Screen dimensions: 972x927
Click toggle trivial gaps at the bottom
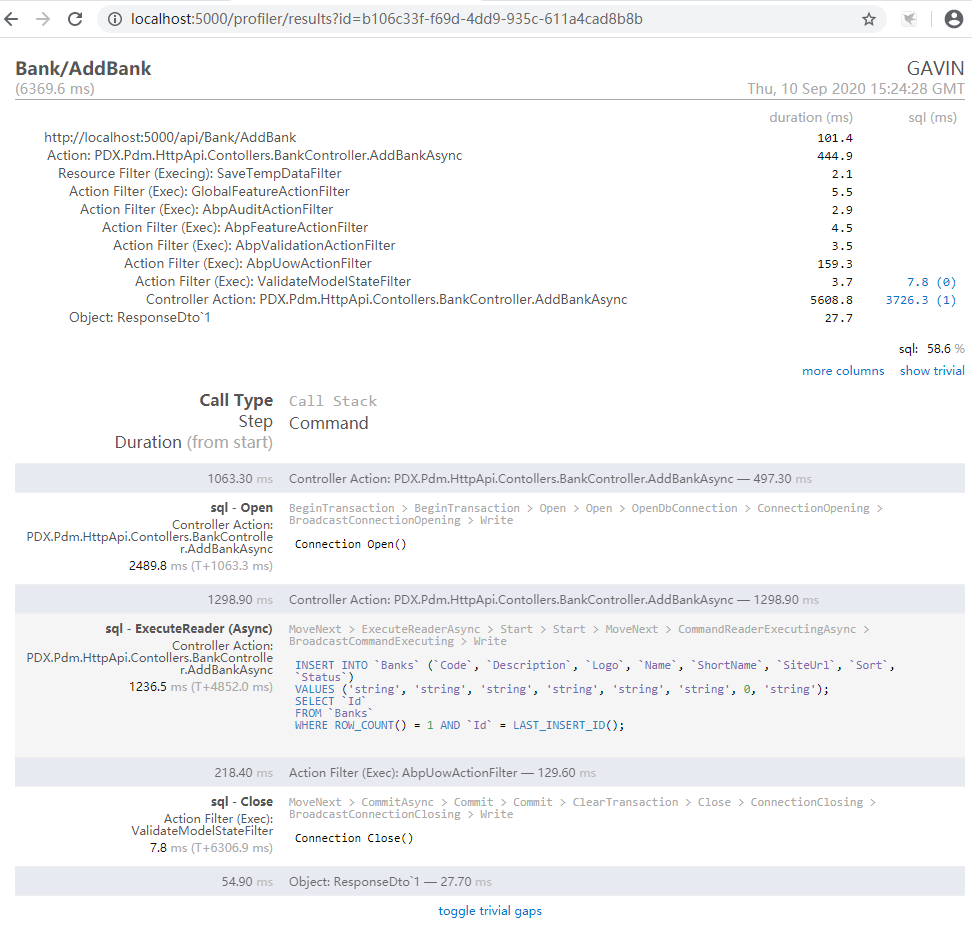pyautogui.click(x=489, y=910)
